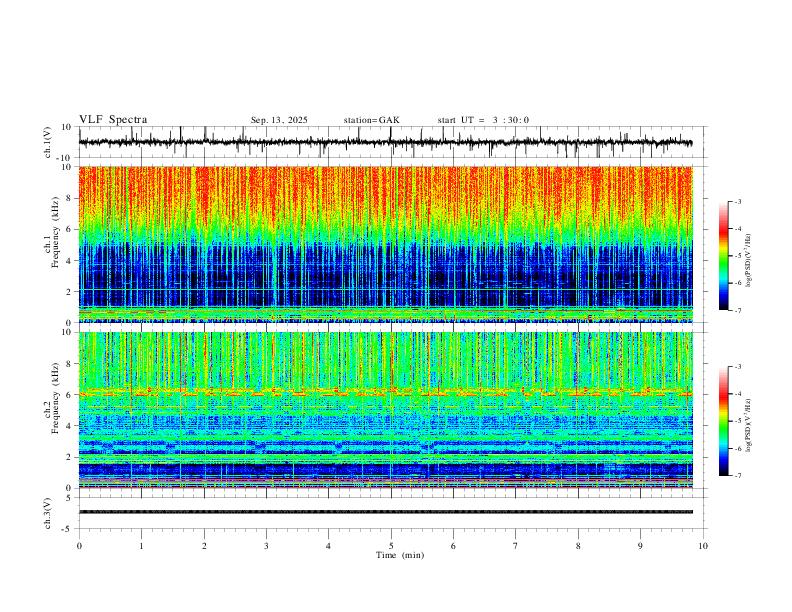Click the time axis tick label '5'
The height and width of the screenshot is (612, 792).
391,546
